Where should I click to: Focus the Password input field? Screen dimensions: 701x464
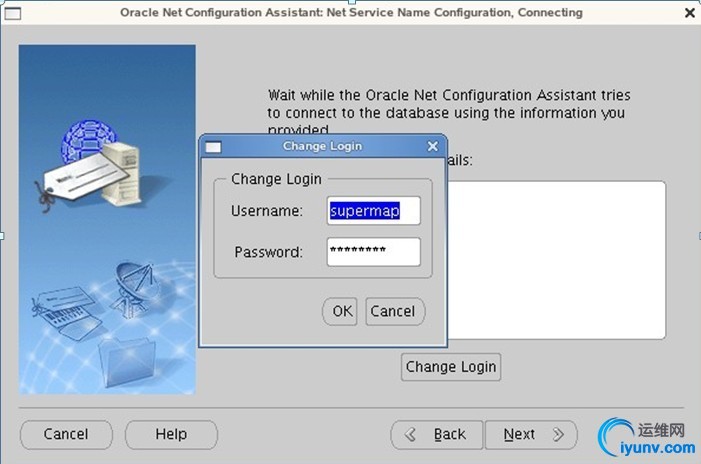(x=373, y=252)
